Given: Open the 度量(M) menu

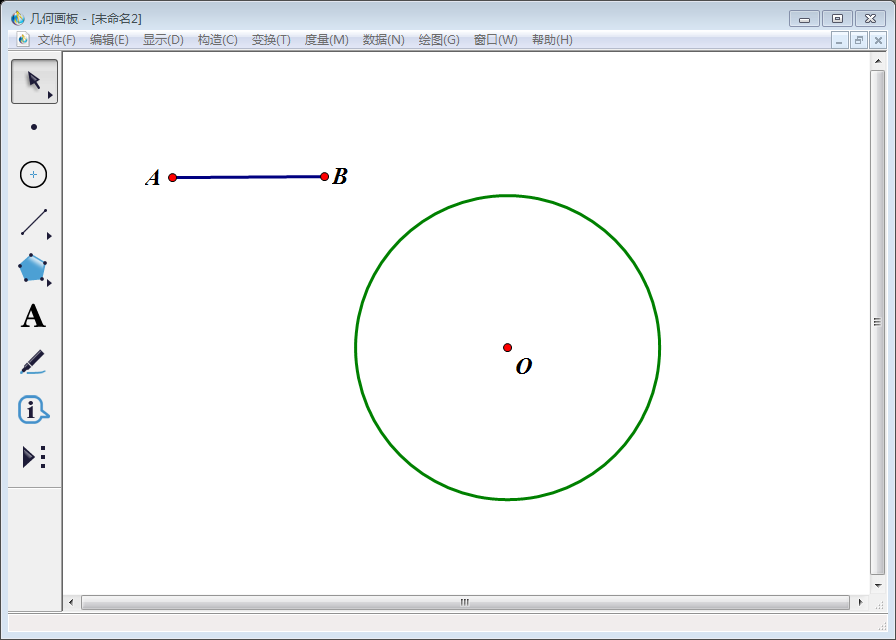Looking at the screenshot, I should pyautogui.click(x=326, y=40).
